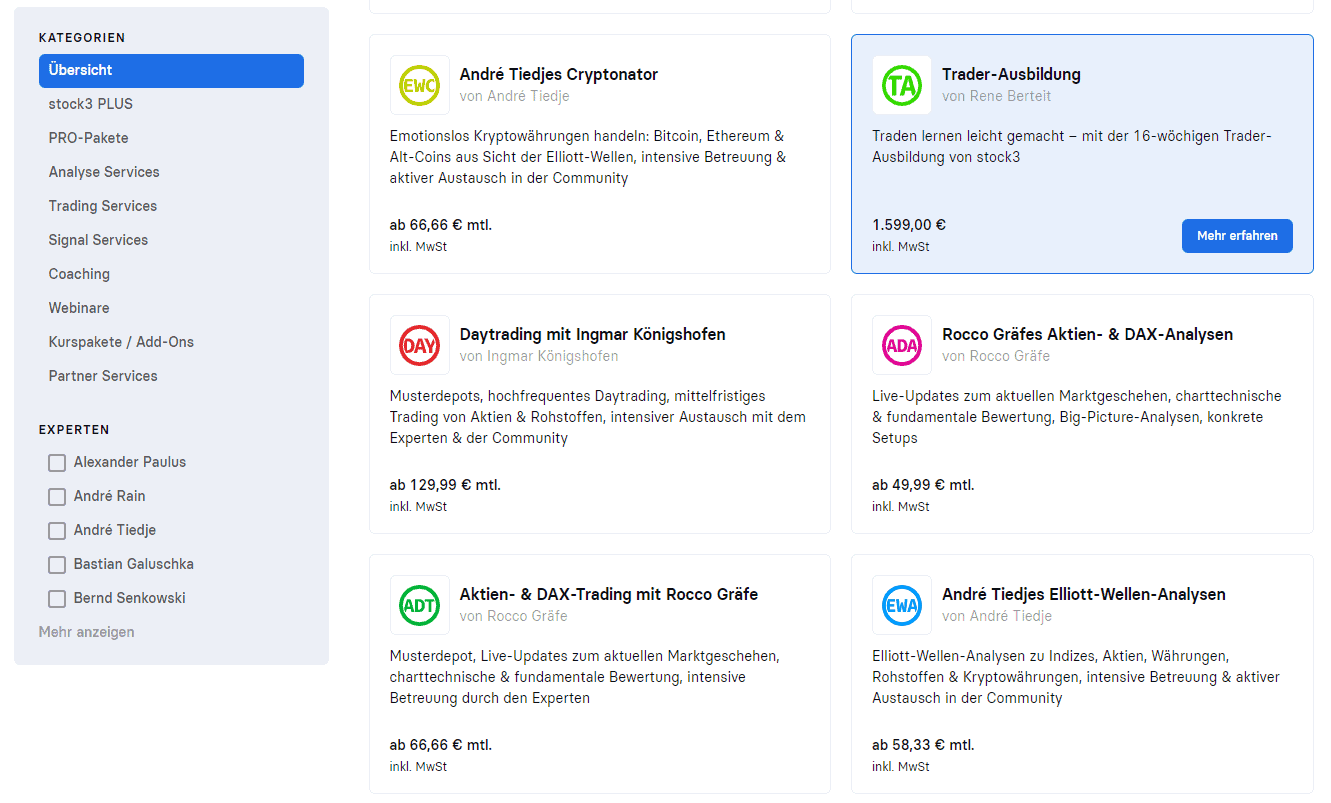This screenshot has width=1331, height=803.
Task: Tick the Bastian Galuschka checkbox
Action: click(x=57, y=565)
